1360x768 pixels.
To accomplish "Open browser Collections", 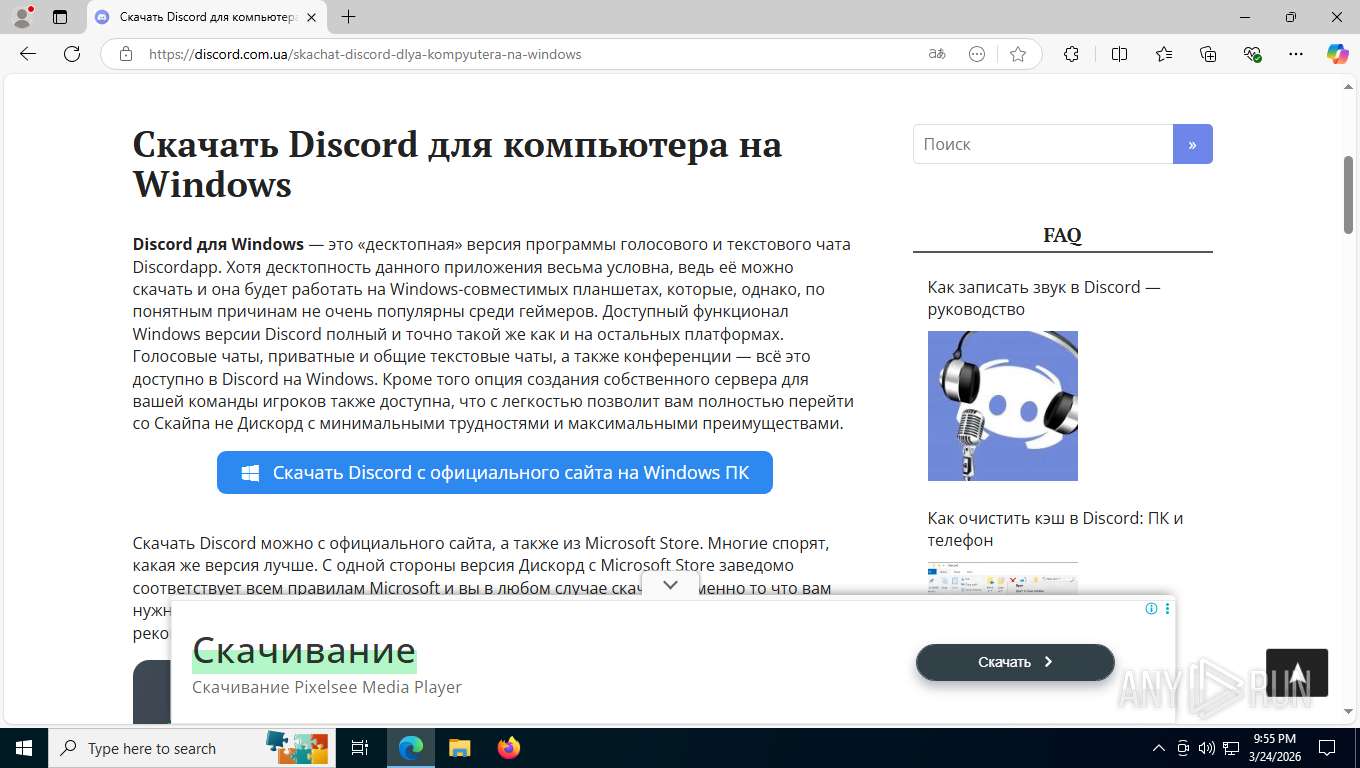I will point(1208,54).
